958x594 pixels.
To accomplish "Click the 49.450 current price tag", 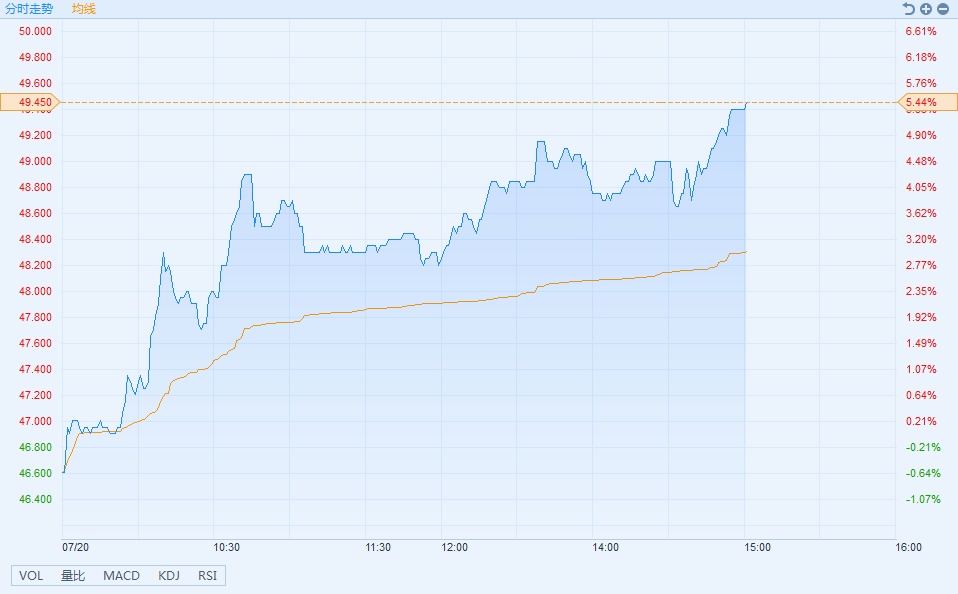I will click(x=29, y=102).
